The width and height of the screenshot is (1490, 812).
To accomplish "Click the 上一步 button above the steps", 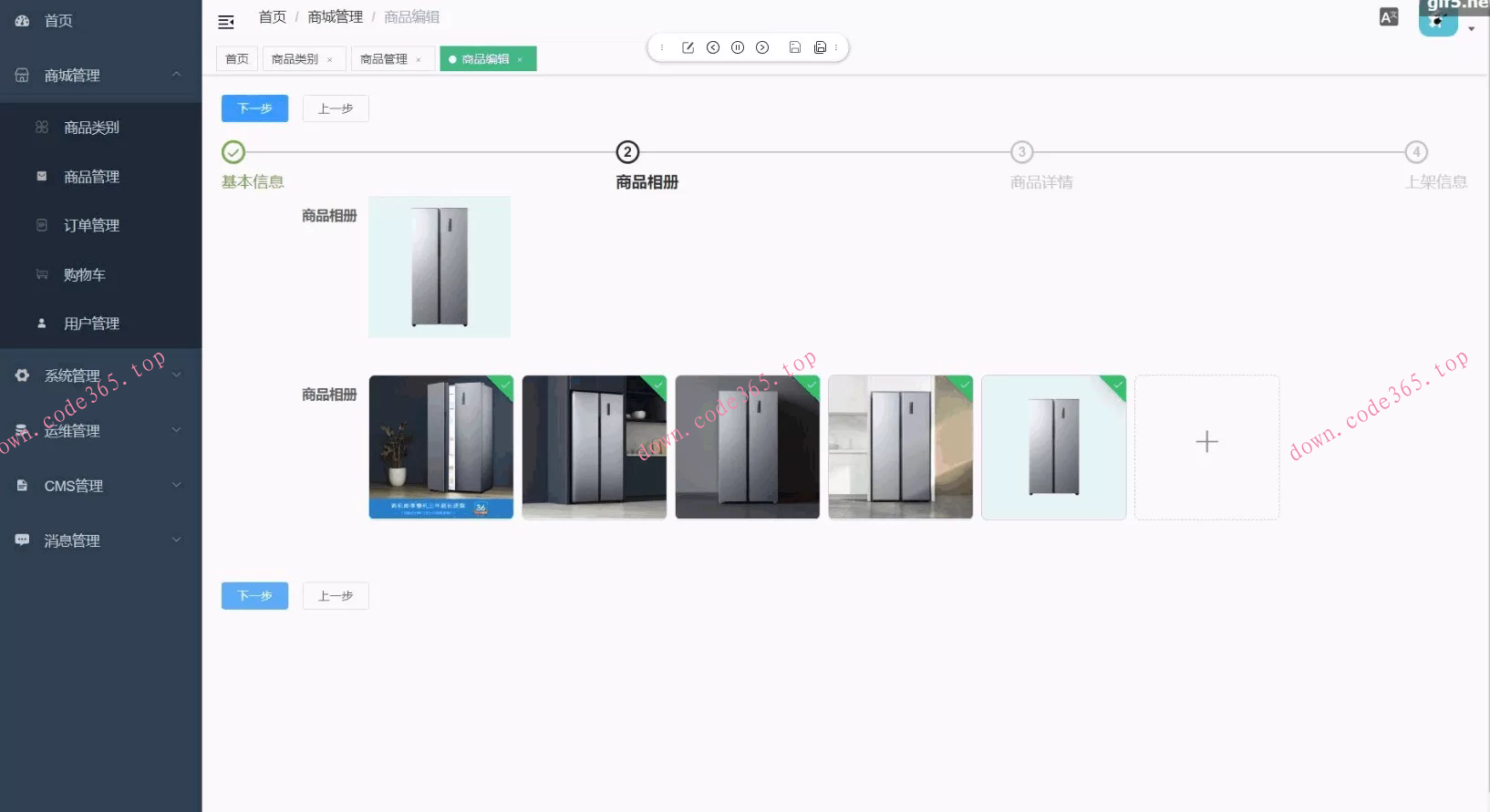I will (x=336, y=108).
